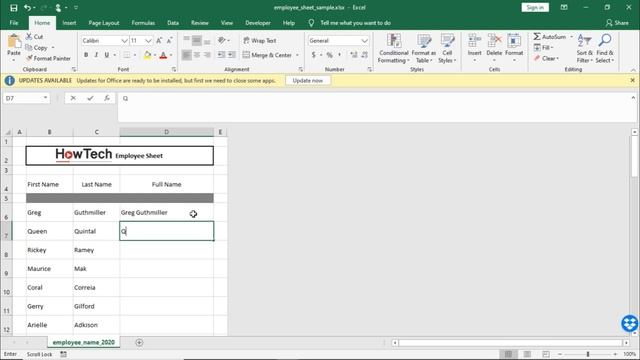
Task: Apply Percent Style format
Action: coord(329,55)
